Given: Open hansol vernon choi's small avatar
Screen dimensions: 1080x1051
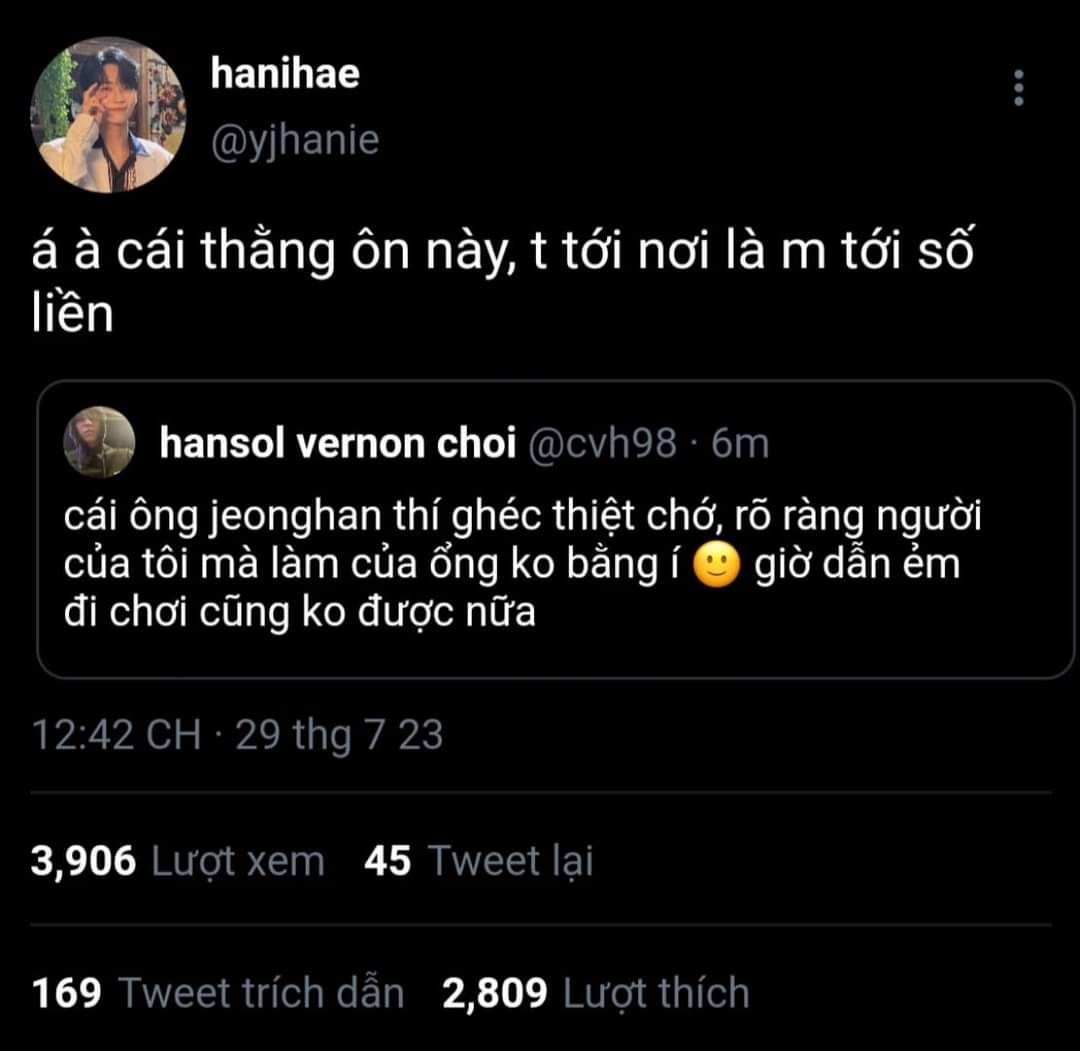Looking at the screenshot, I should click(99, 442).
